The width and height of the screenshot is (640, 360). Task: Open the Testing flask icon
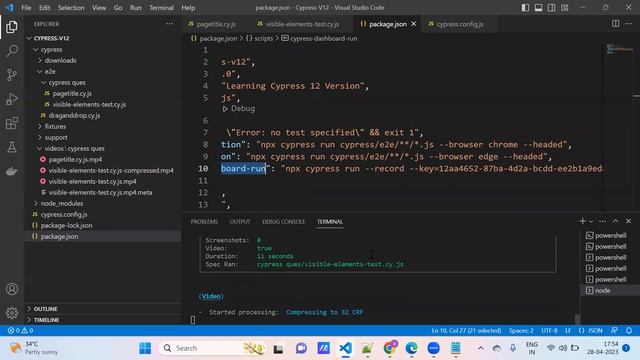pos(12,147)
